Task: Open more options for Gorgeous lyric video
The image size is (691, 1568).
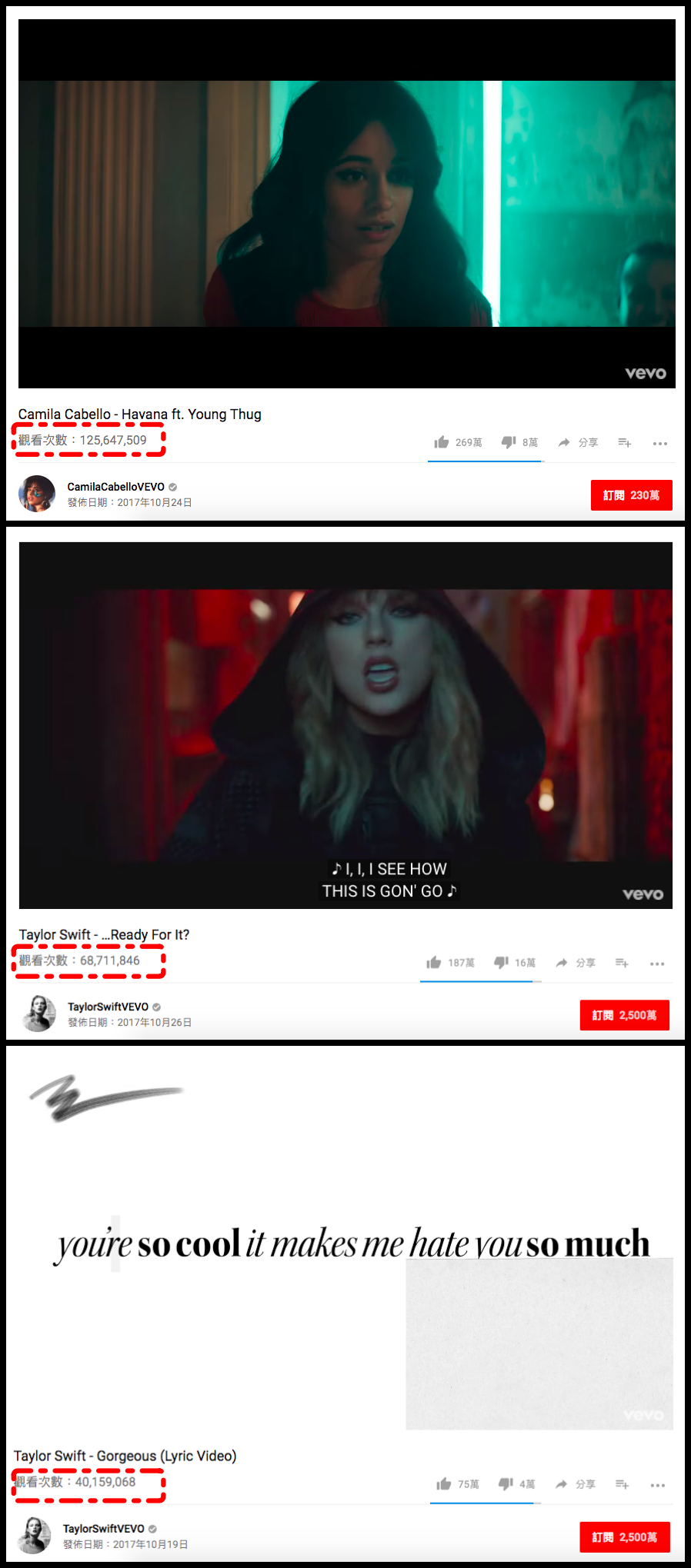Action: [x=657, y=1485]
